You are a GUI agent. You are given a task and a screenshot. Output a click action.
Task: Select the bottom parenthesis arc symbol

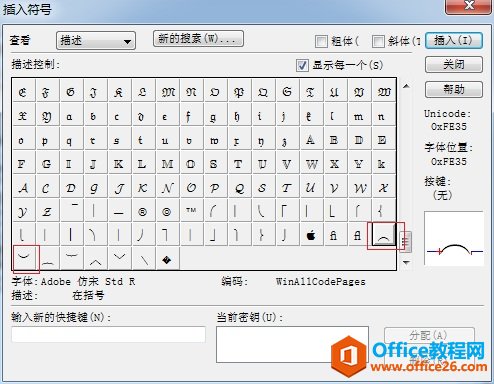coord(24,257)
